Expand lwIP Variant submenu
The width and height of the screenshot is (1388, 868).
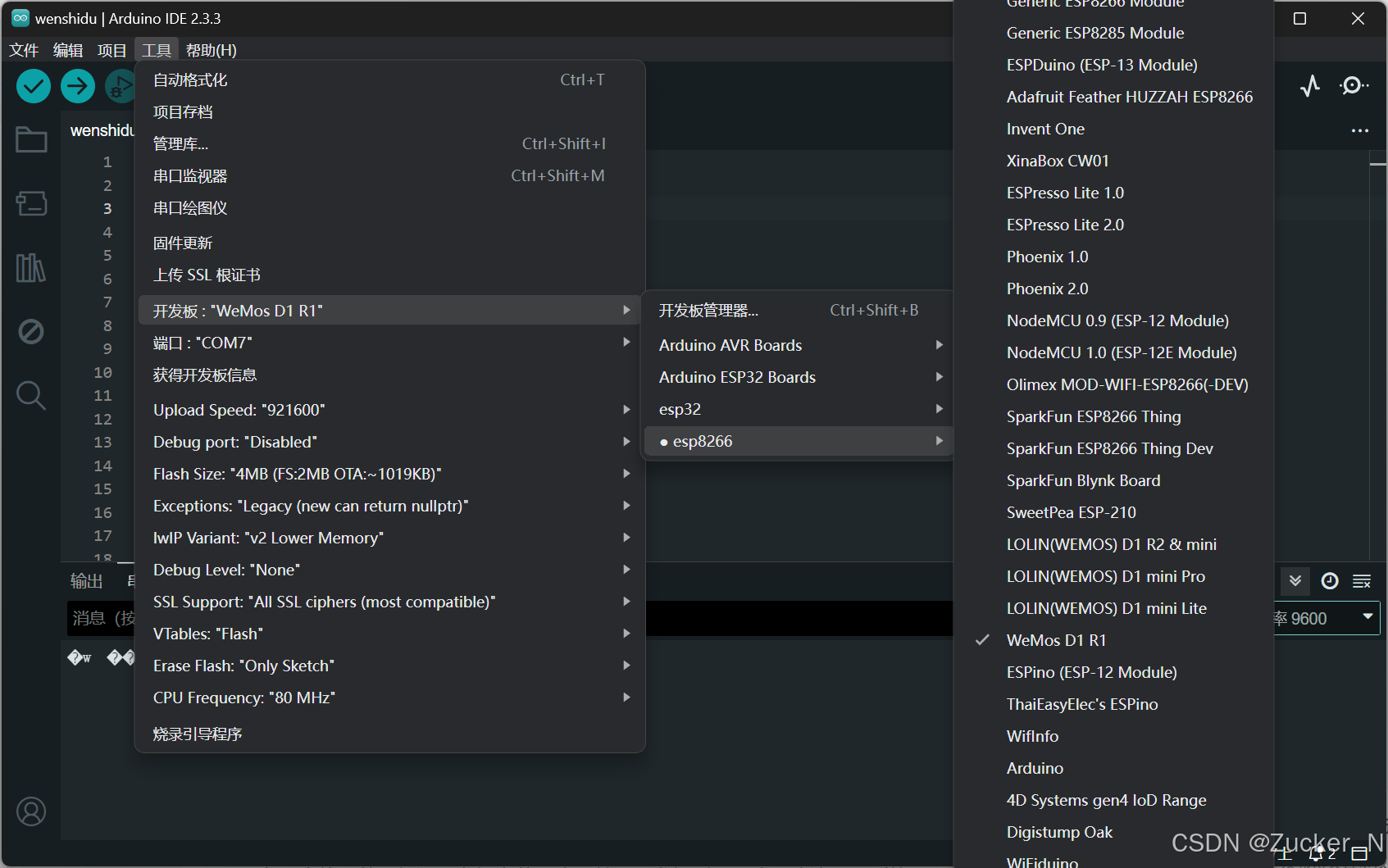coord(389,538)
